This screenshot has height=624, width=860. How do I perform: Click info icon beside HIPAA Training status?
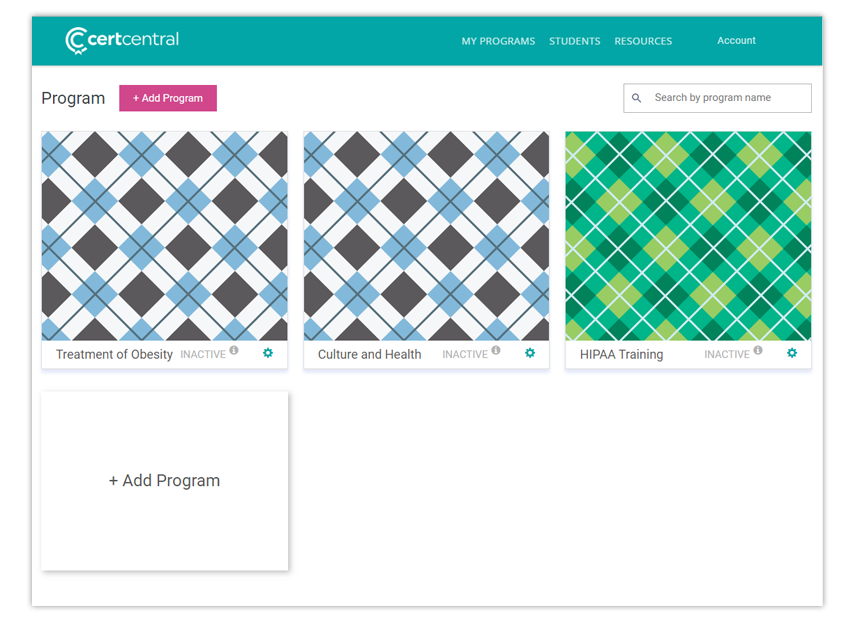(758, 351)
